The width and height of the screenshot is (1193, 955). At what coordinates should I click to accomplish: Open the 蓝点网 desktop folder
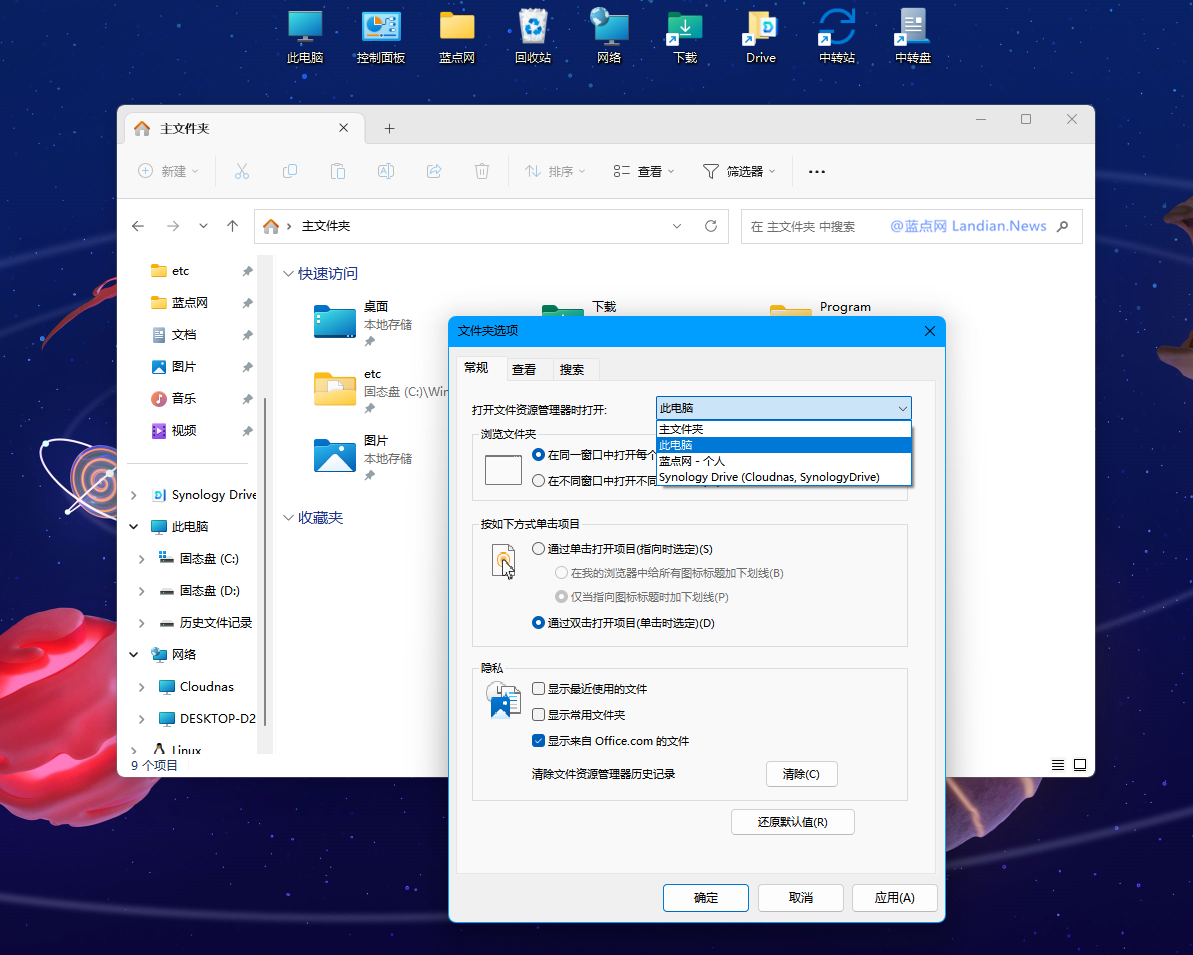(457, 36)
